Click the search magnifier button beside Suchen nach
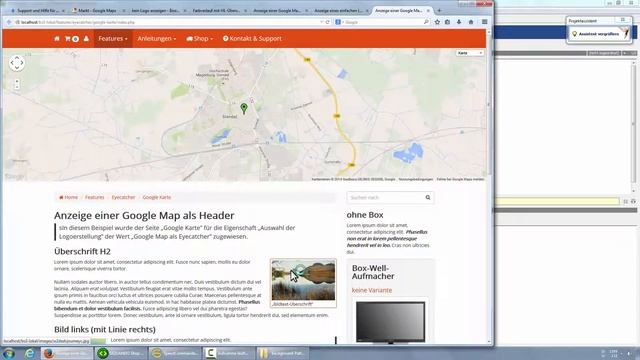Image resolution: width=640 pixels, height=360 pixels. [x=428, y=198]
